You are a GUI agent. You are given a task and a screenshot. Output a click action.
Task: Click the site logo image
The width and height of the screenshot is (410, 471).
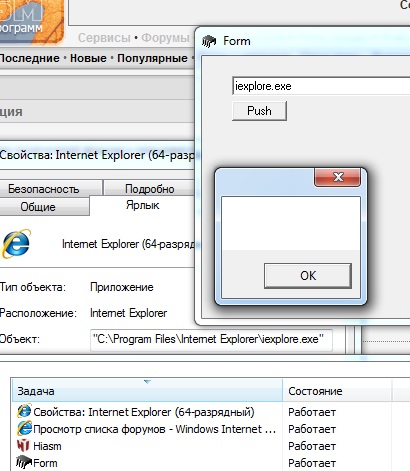[32, 22]
